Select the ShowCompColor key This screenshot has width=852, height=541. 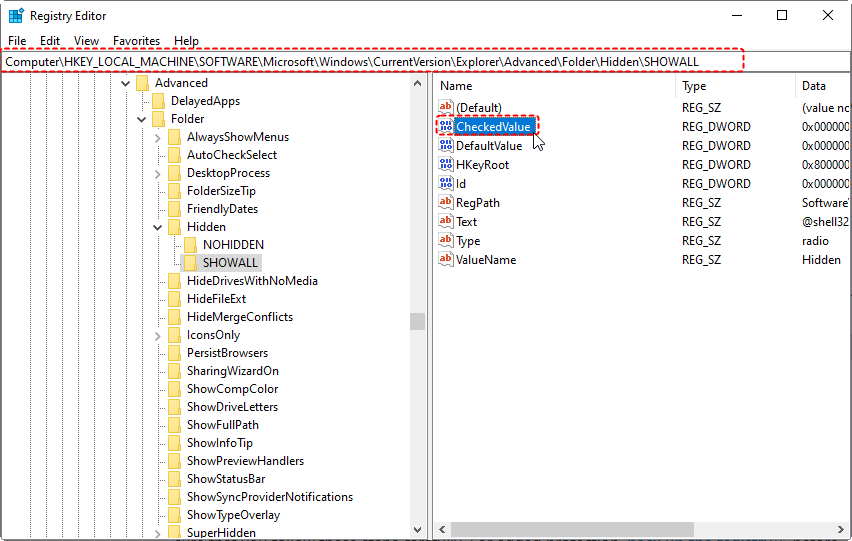click(x=232, y=388)
